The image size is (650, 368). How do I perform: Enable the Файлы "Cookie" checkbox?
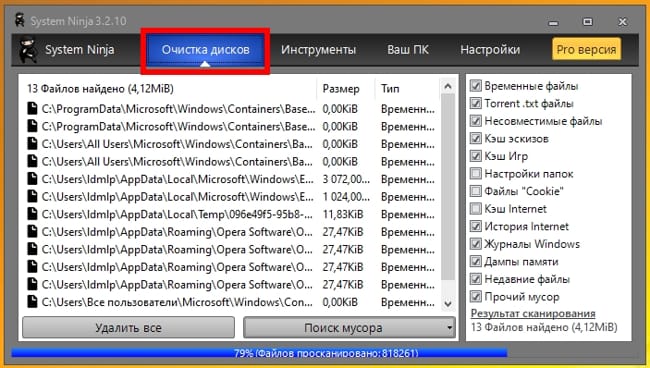(476, 191)
